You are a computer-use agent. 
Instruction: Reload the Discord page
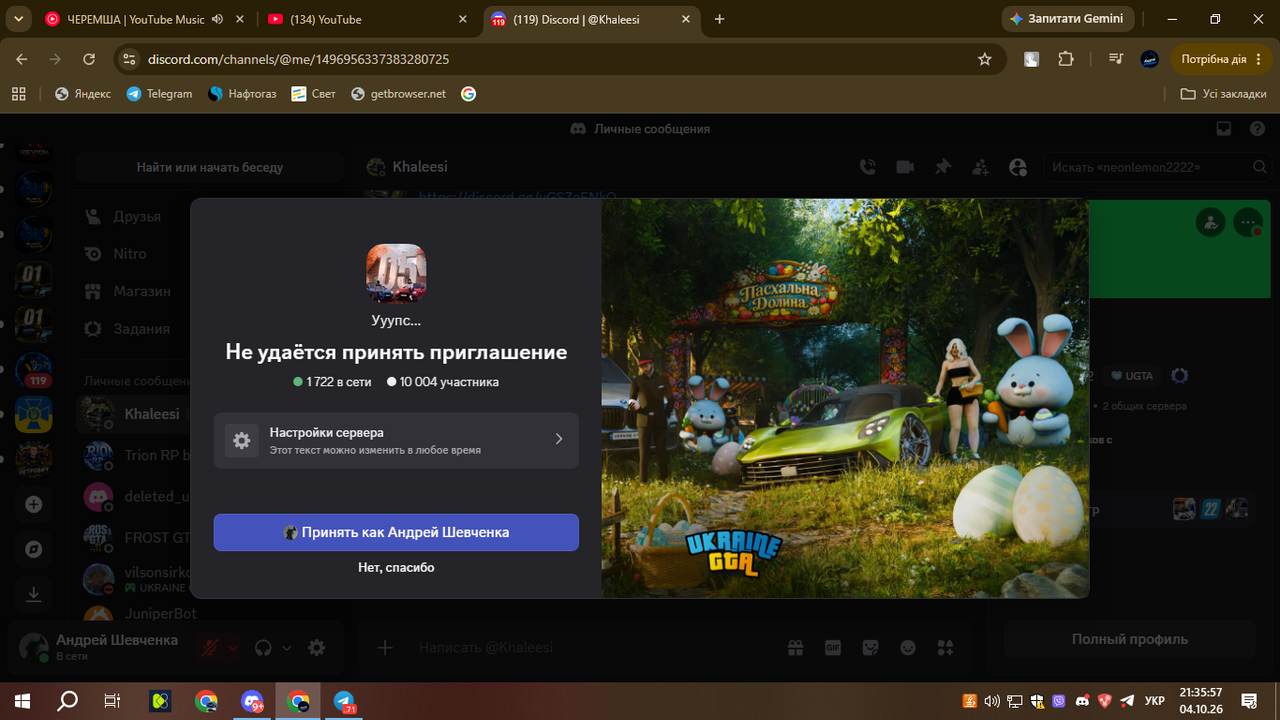tap(89, 59)
